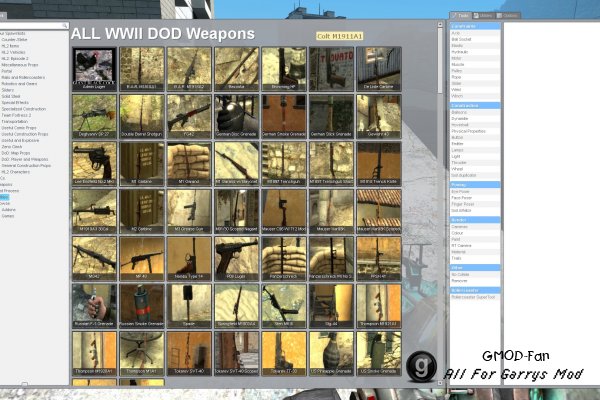Screen dimensions: 600x400
Task: Select the German Smoke Grenade icon
Action: [x=284, y=116]
